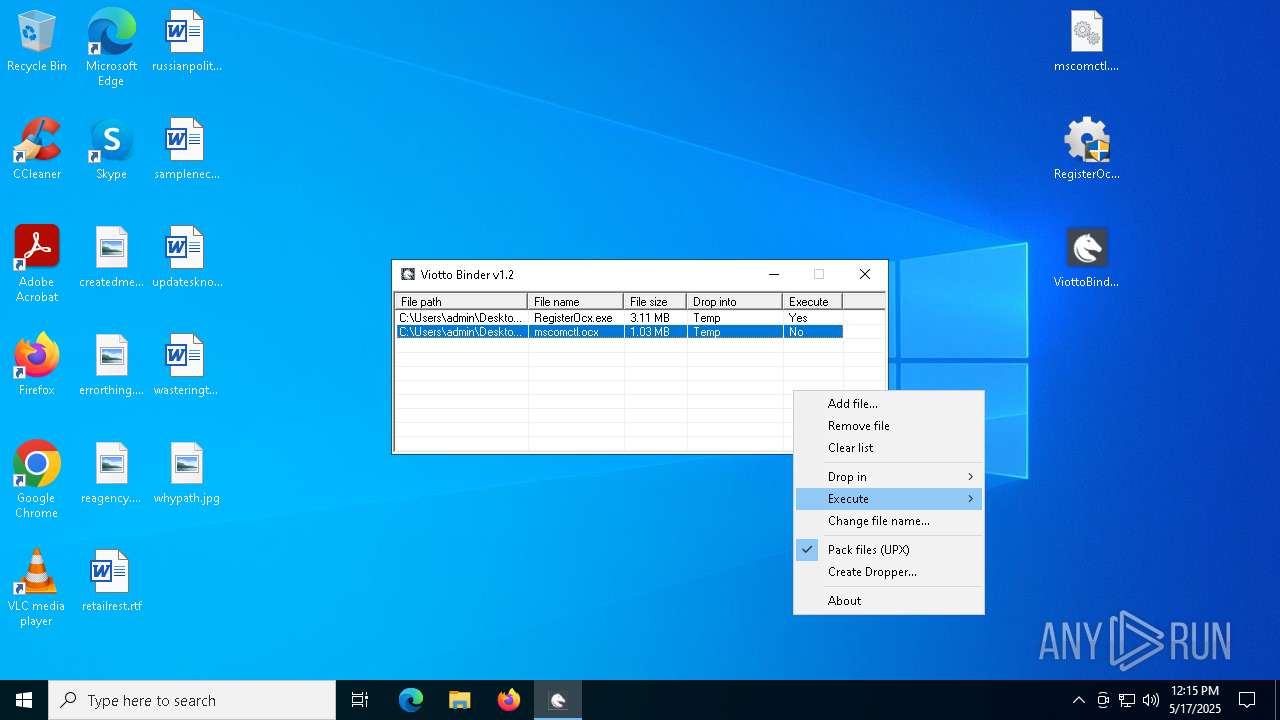Open CCleaner desktop shortcut
The width and height of the screenshot is (1280, 720).
click(37, 150)
